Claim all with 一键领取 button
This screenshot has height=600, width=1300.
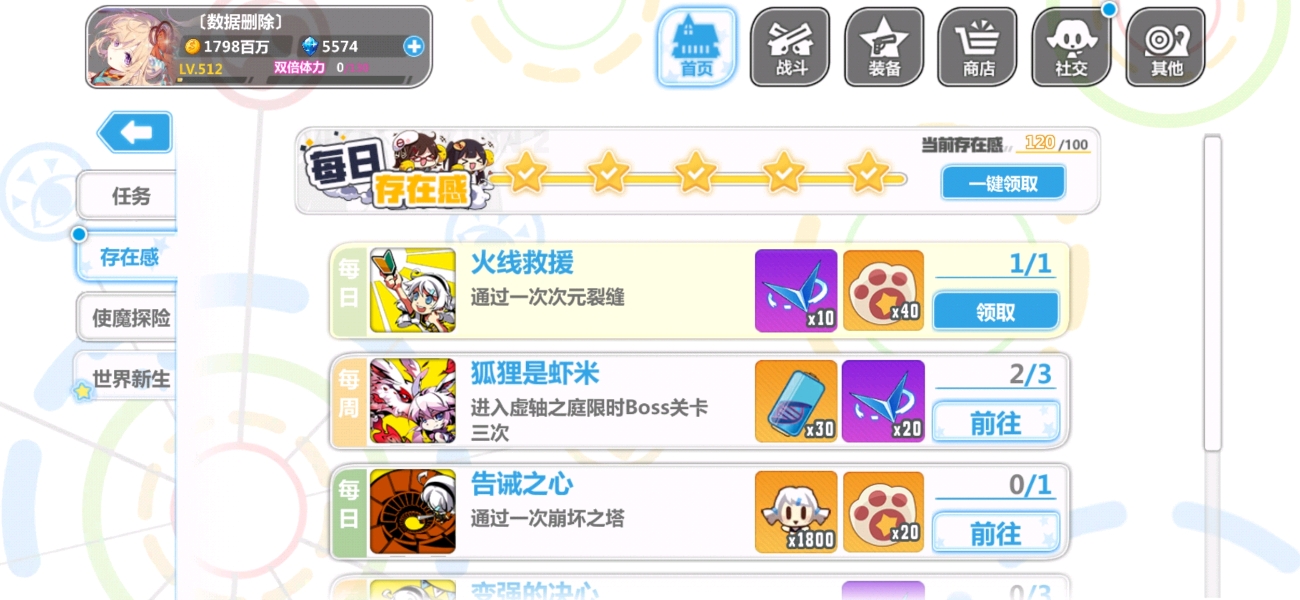1003,183
